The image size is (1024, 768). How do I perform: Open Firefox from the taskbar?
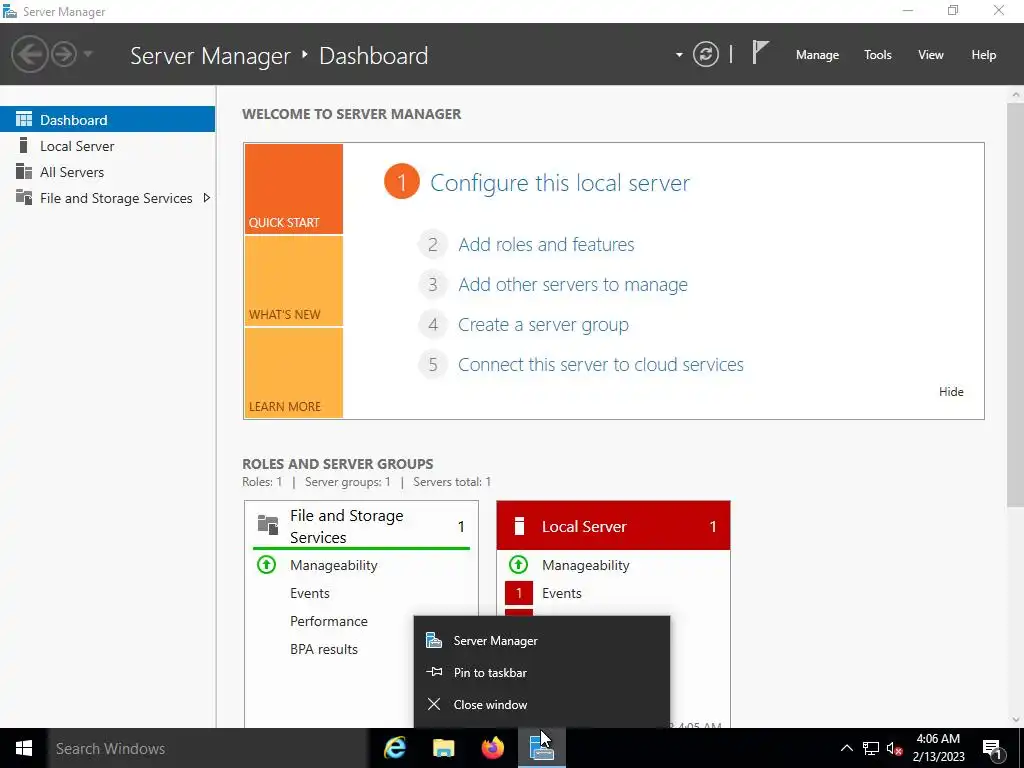tap(492, 748)
